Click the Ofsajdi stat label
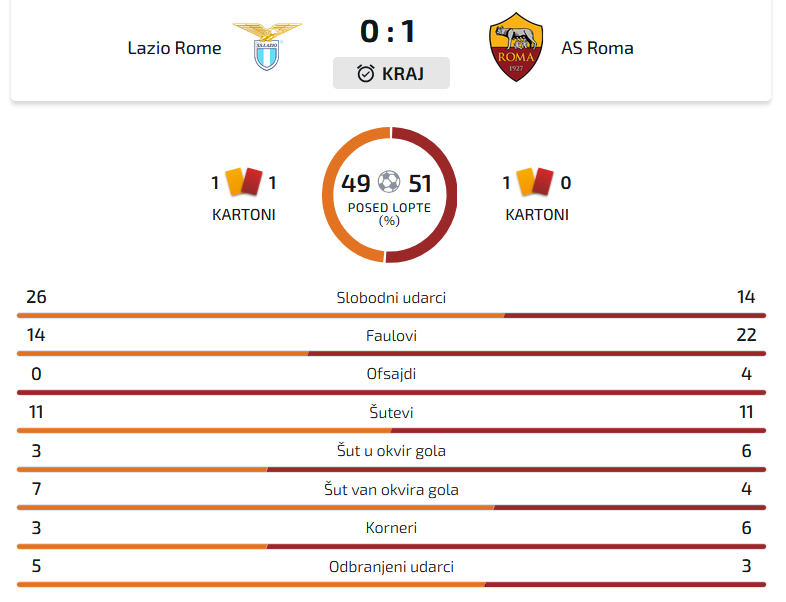786x602 pixels. [391, 374]
